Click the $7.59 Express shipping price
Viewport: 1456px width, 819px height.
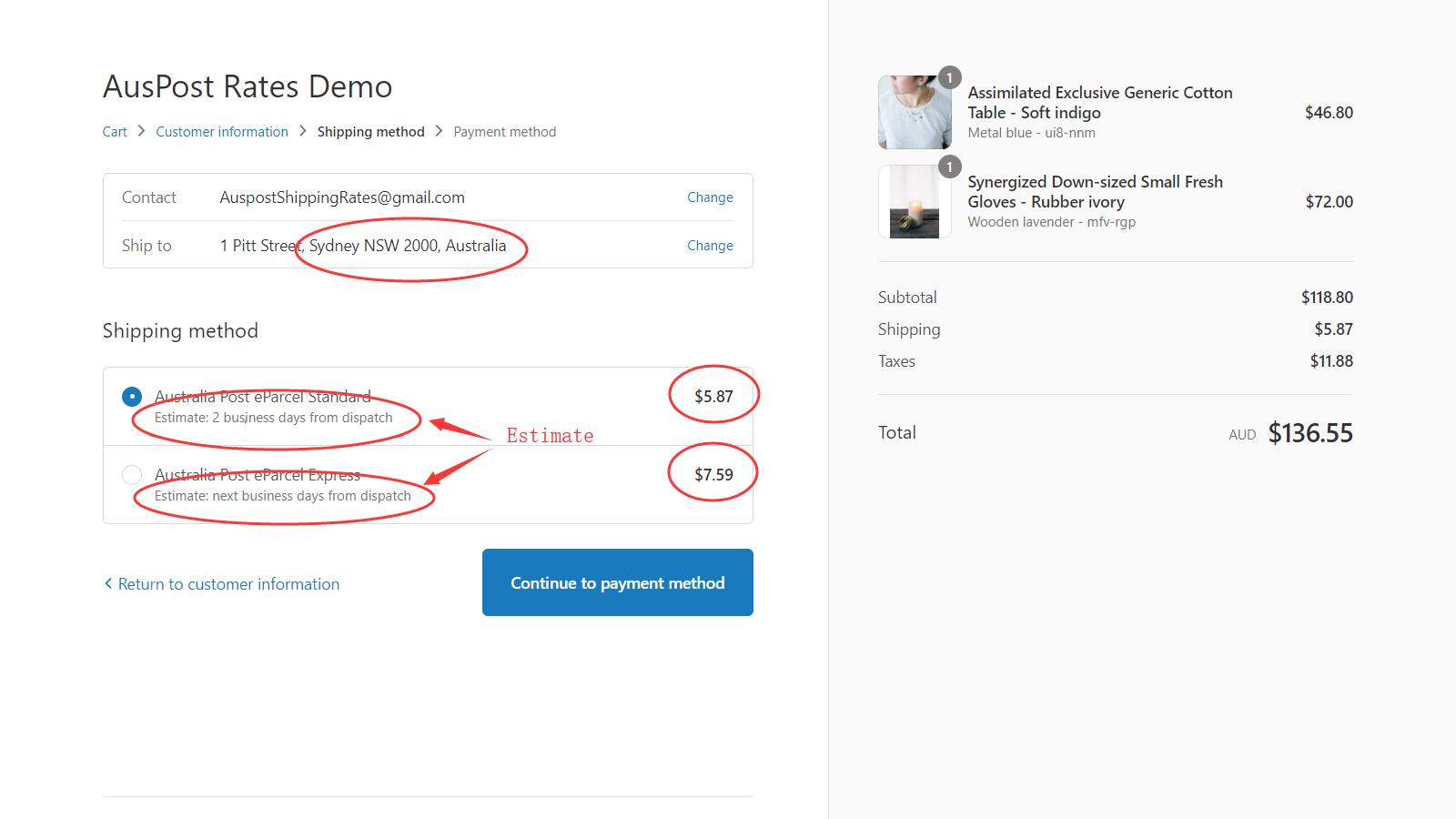[713, 475]
